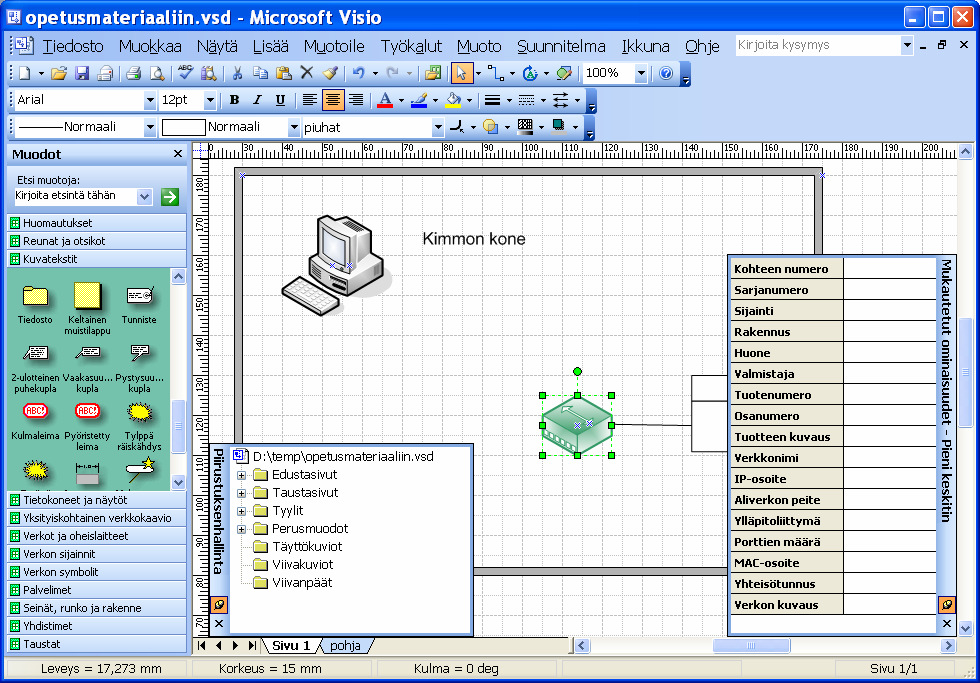Screen dimensions: 980x683
Task: Click the Delete X icon in toolbar
Action: [306, 73]
